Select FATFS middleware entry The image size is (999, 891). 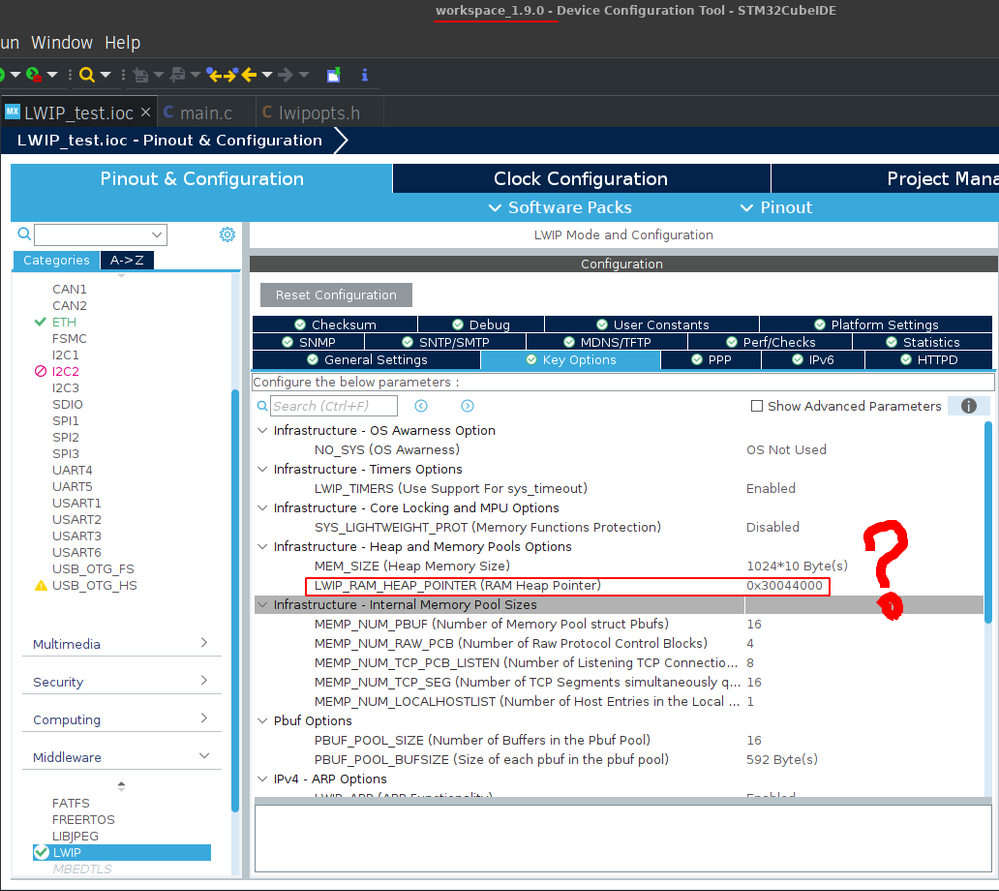(71, 803)
